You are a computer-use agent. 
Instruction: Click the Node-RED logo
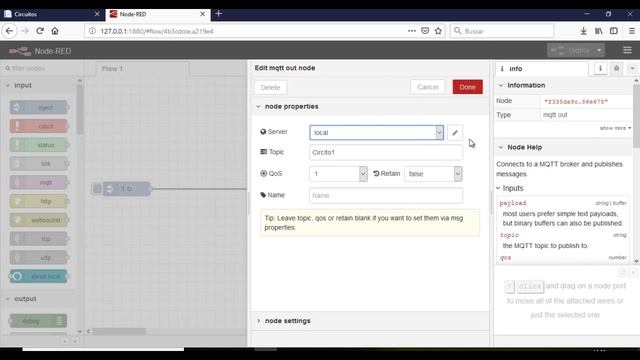tap(20, 51)
